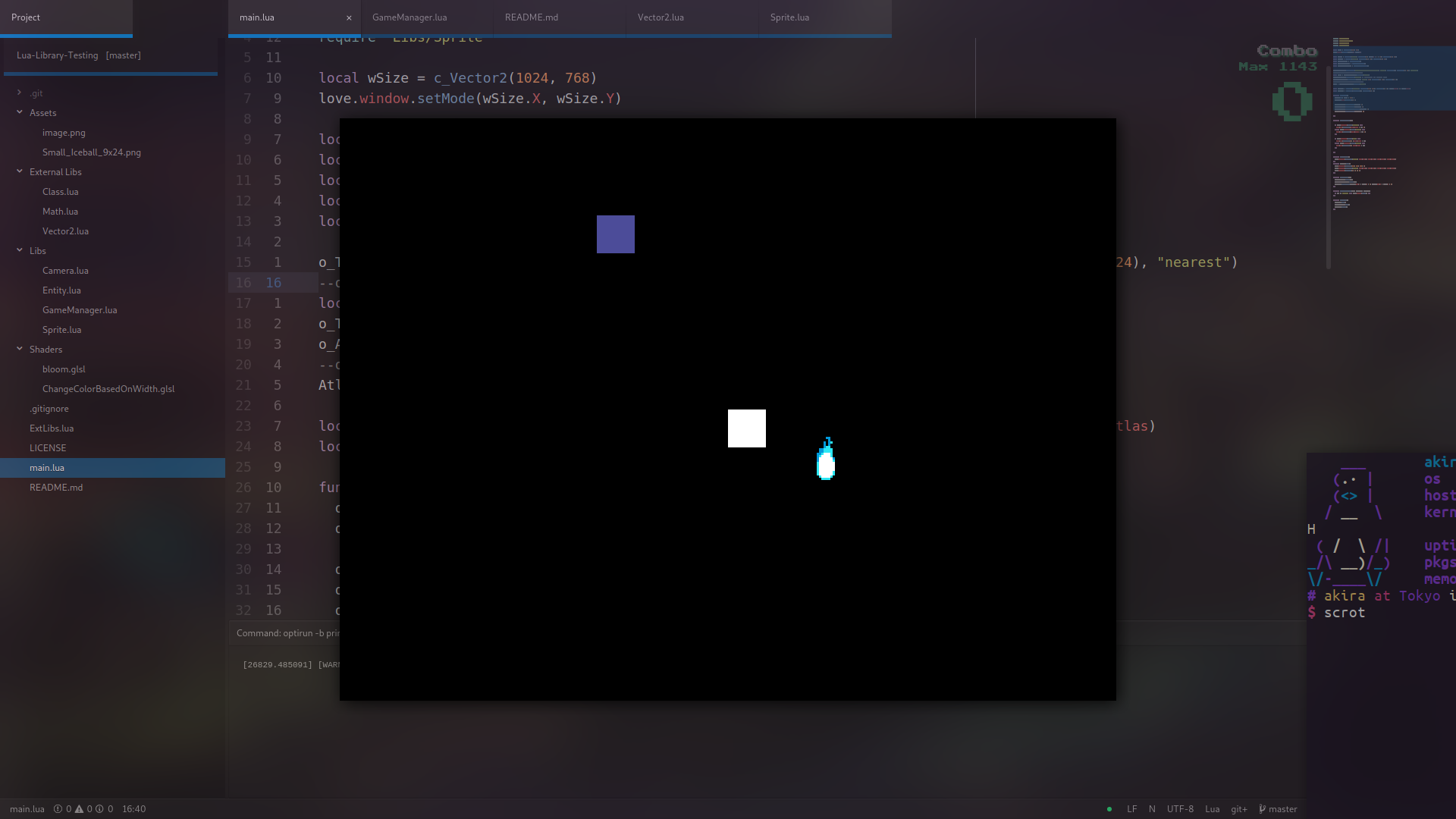Click the warning triangle icon in status bar

pos(79,809)
